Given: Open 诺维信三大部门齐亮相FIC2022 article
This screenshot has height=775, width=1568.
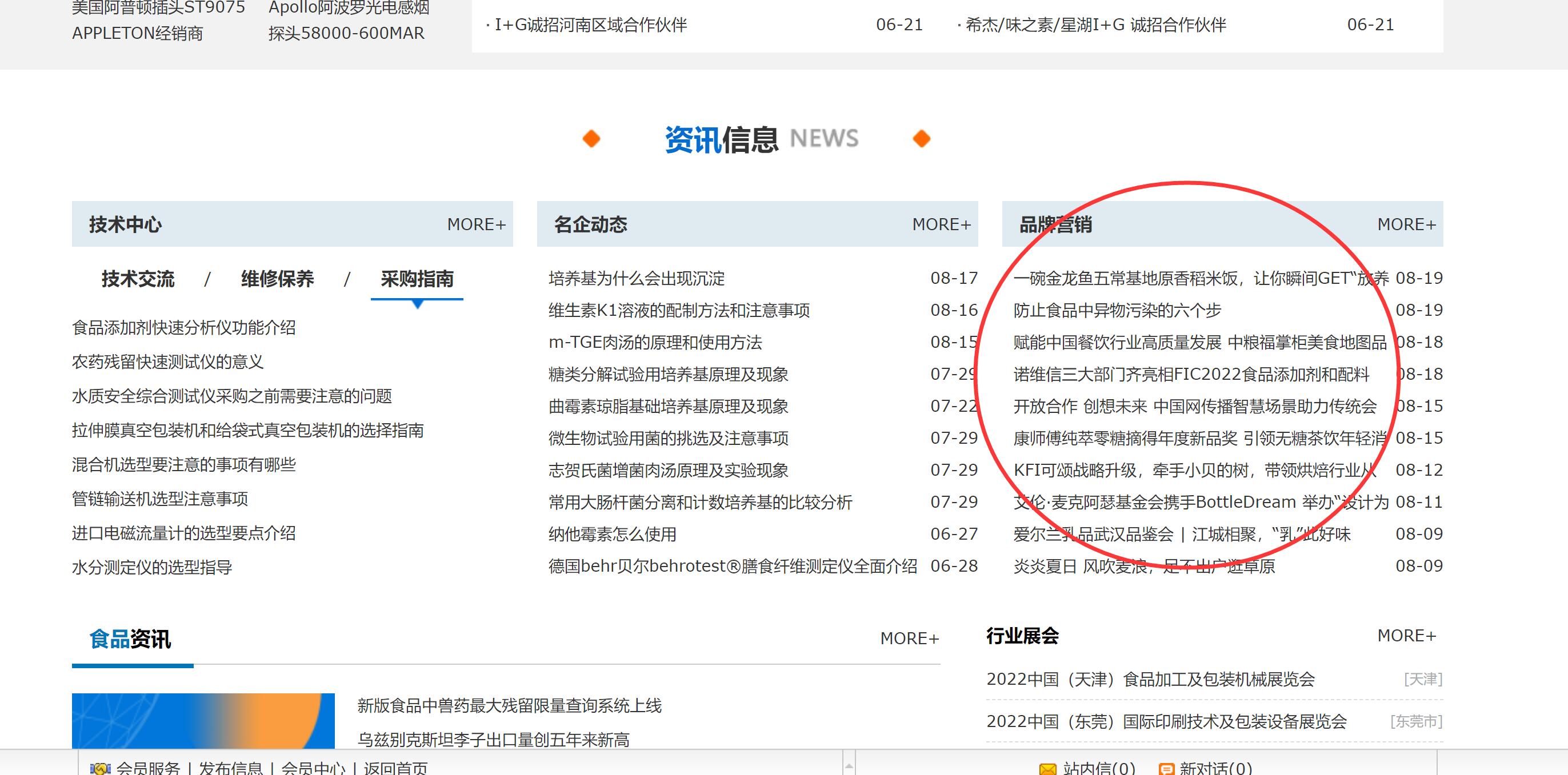Looking at the screenshot, I should coord(1192,374).
